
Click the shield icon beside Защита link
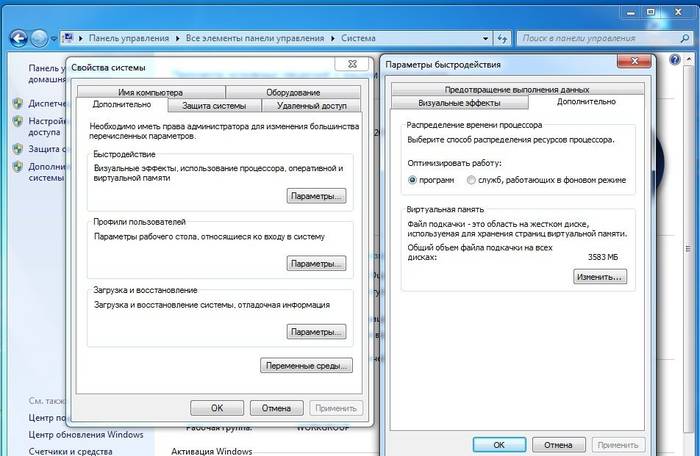point(18,149)
